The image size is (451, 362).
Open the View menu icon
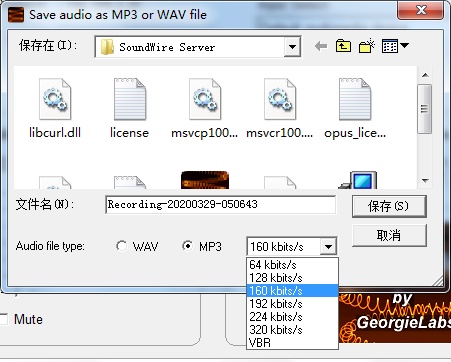click(390, 46)
